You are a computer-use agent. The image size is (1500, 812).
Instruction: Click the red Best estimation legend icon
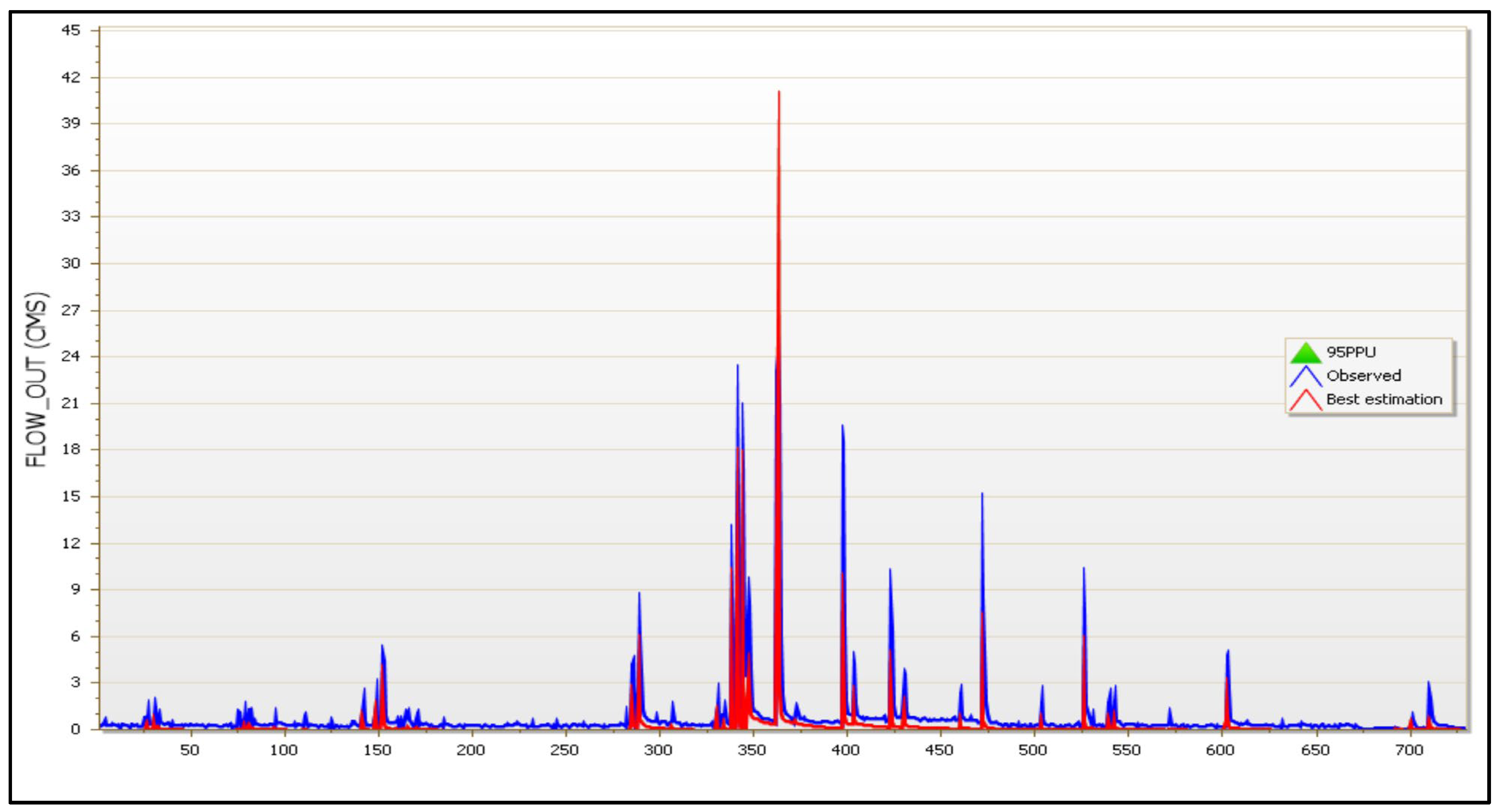[x=1305, y=400]
